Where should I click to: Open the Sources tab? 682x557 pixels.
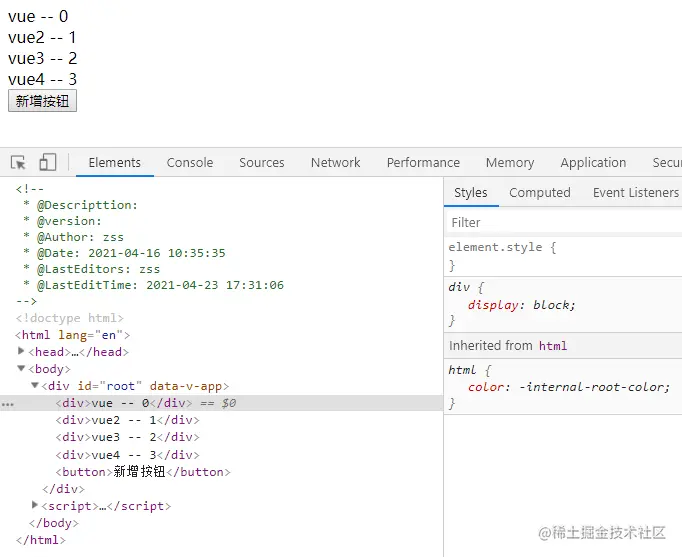[261, 163]
